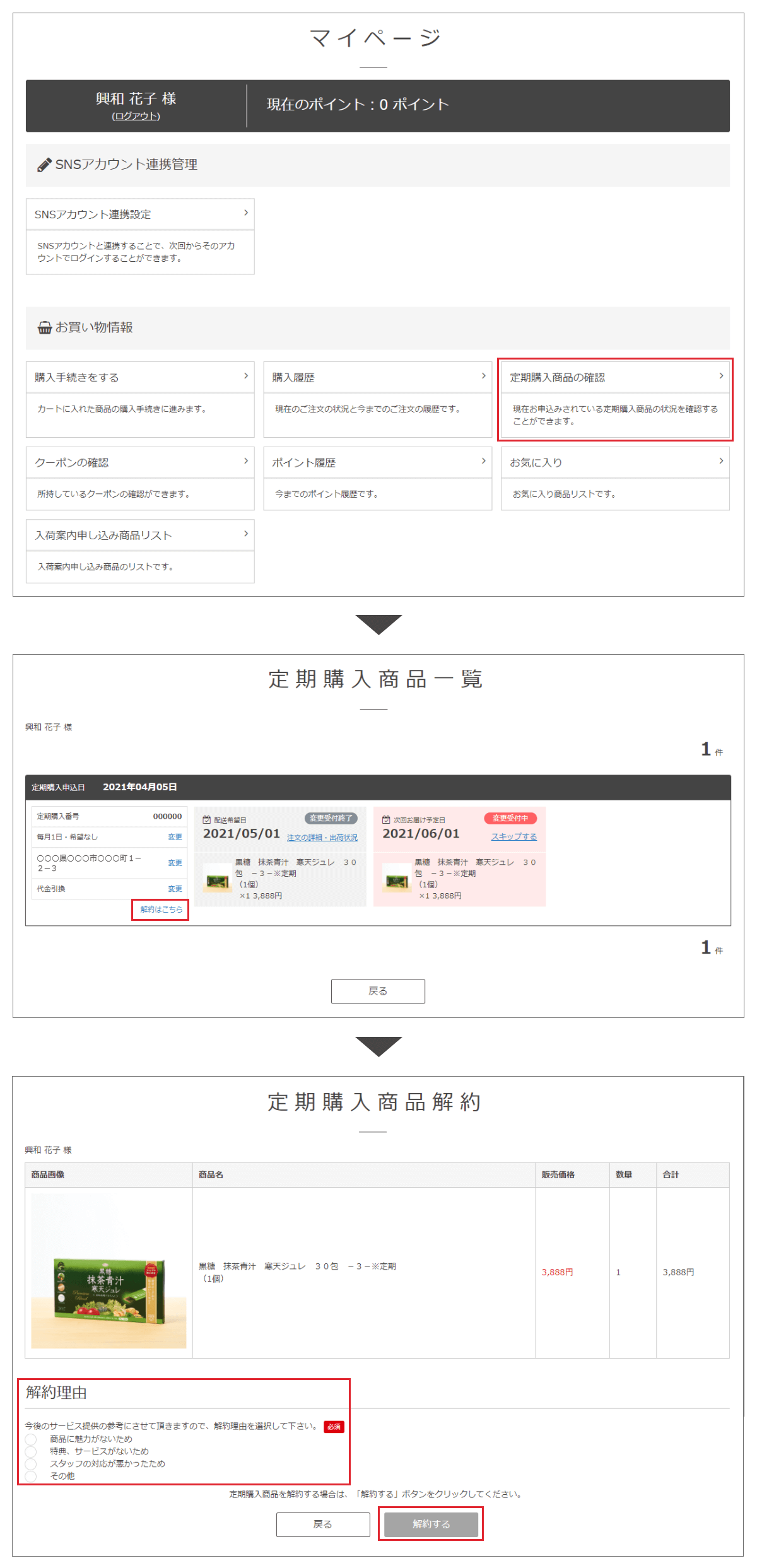
Task: Select 特典、サービスがないため radio option
Action: 31,1451
